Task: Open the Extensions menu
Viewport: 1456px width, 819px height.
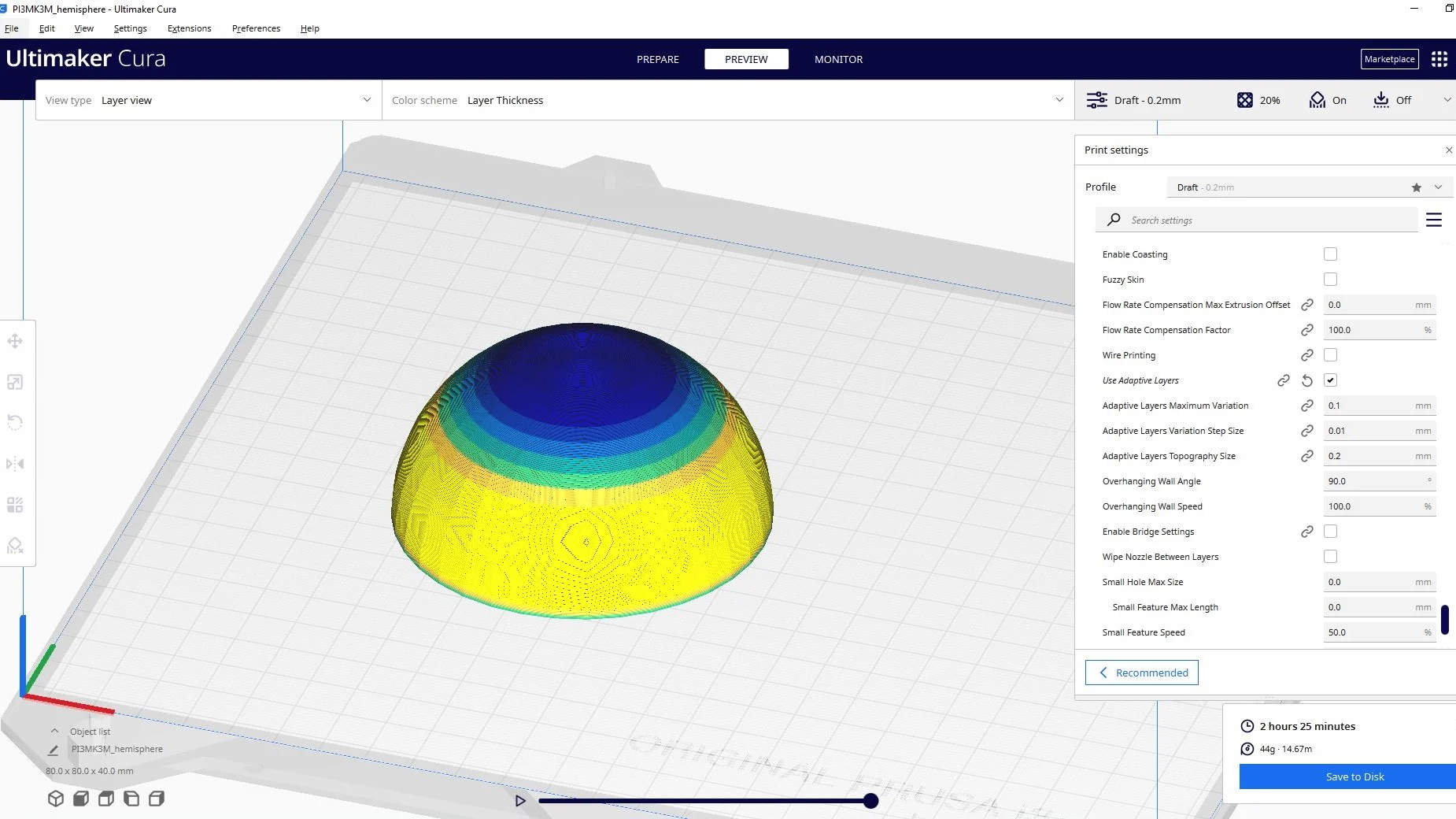Action: point(188,28)
